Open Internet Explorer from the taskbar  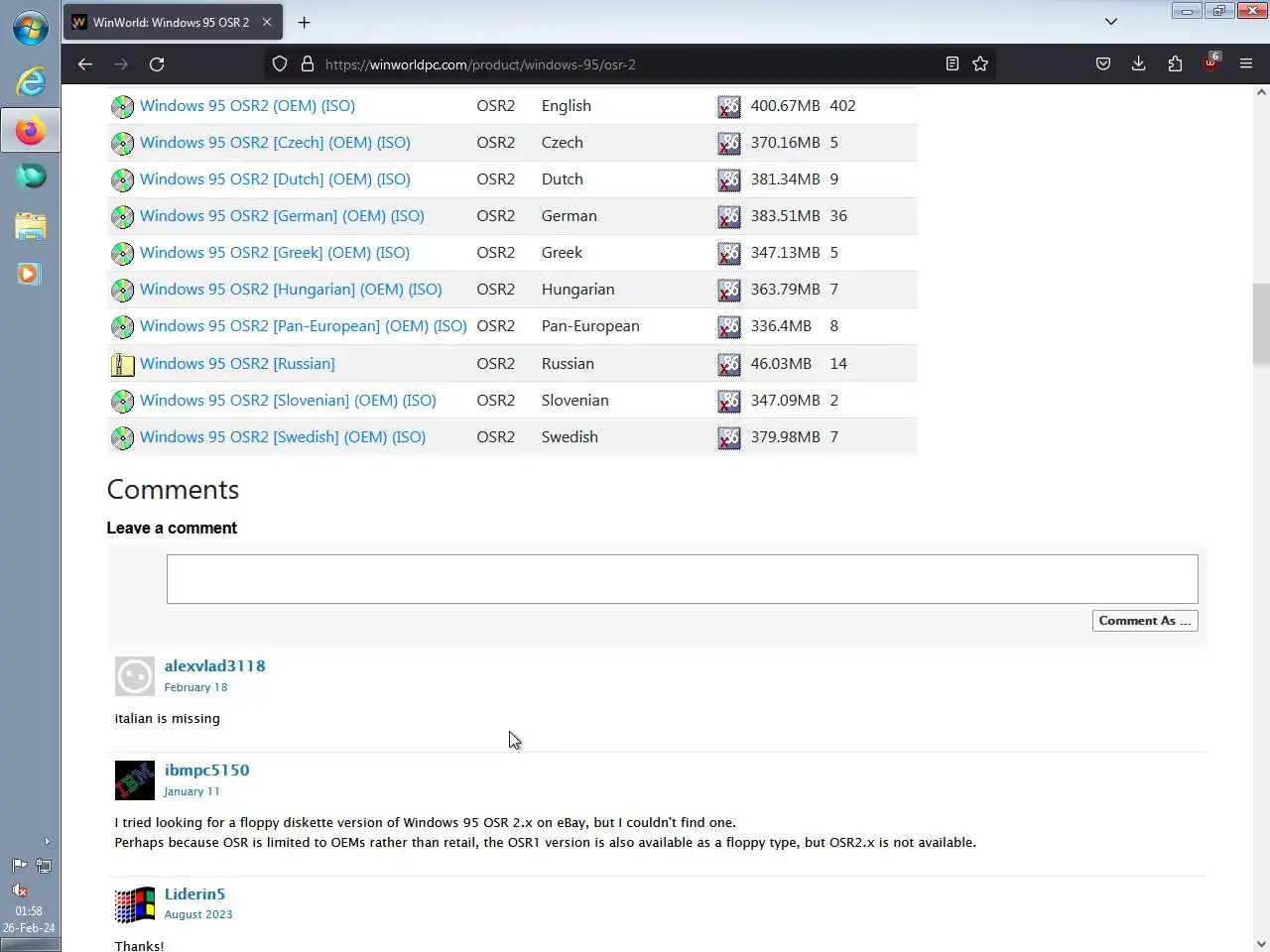30,81
